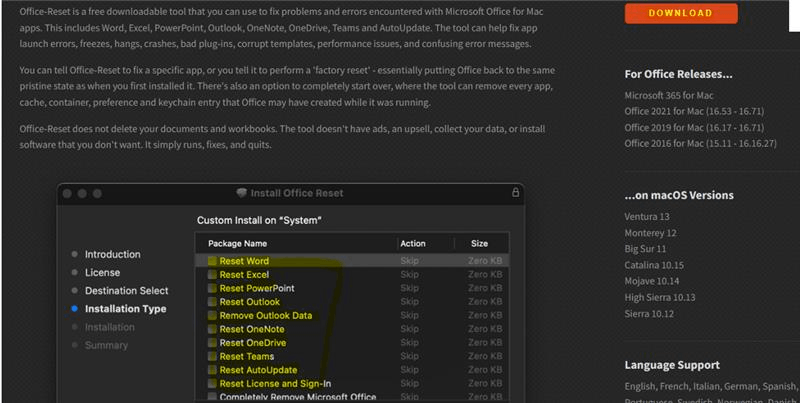Image resolution: width=800 pixels, height=403 pixels.
Task: Click Skip action in Reset Word row
Action: pos(409,261)
